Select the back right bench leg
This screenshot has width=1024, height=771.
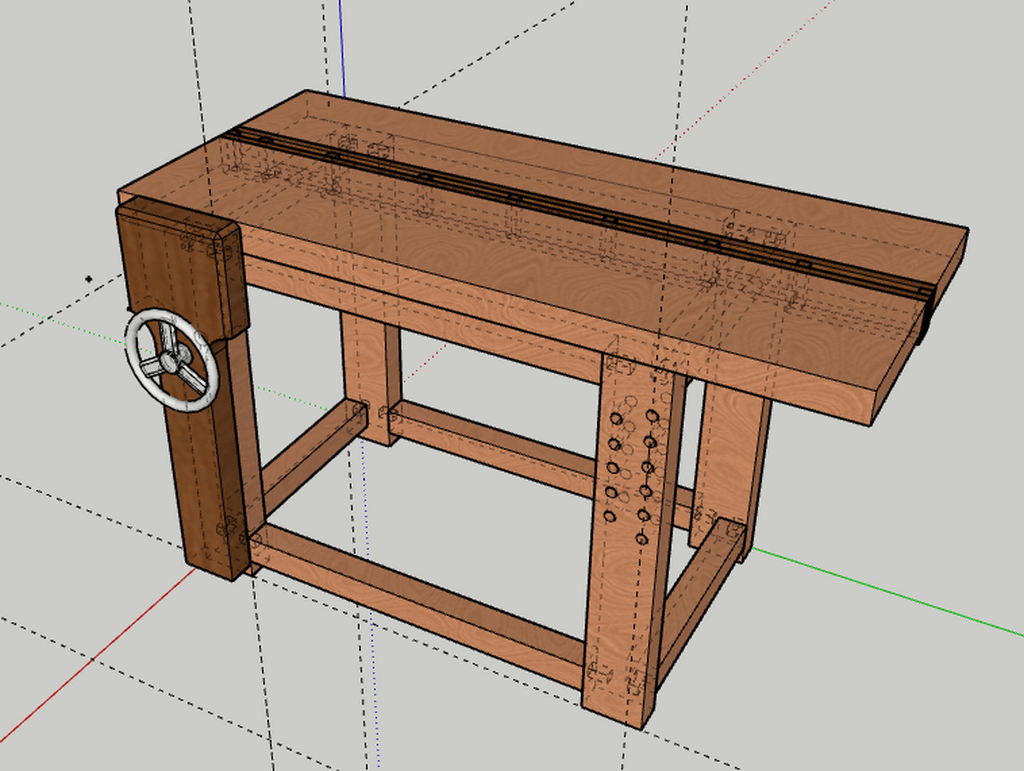click(727, 470)
